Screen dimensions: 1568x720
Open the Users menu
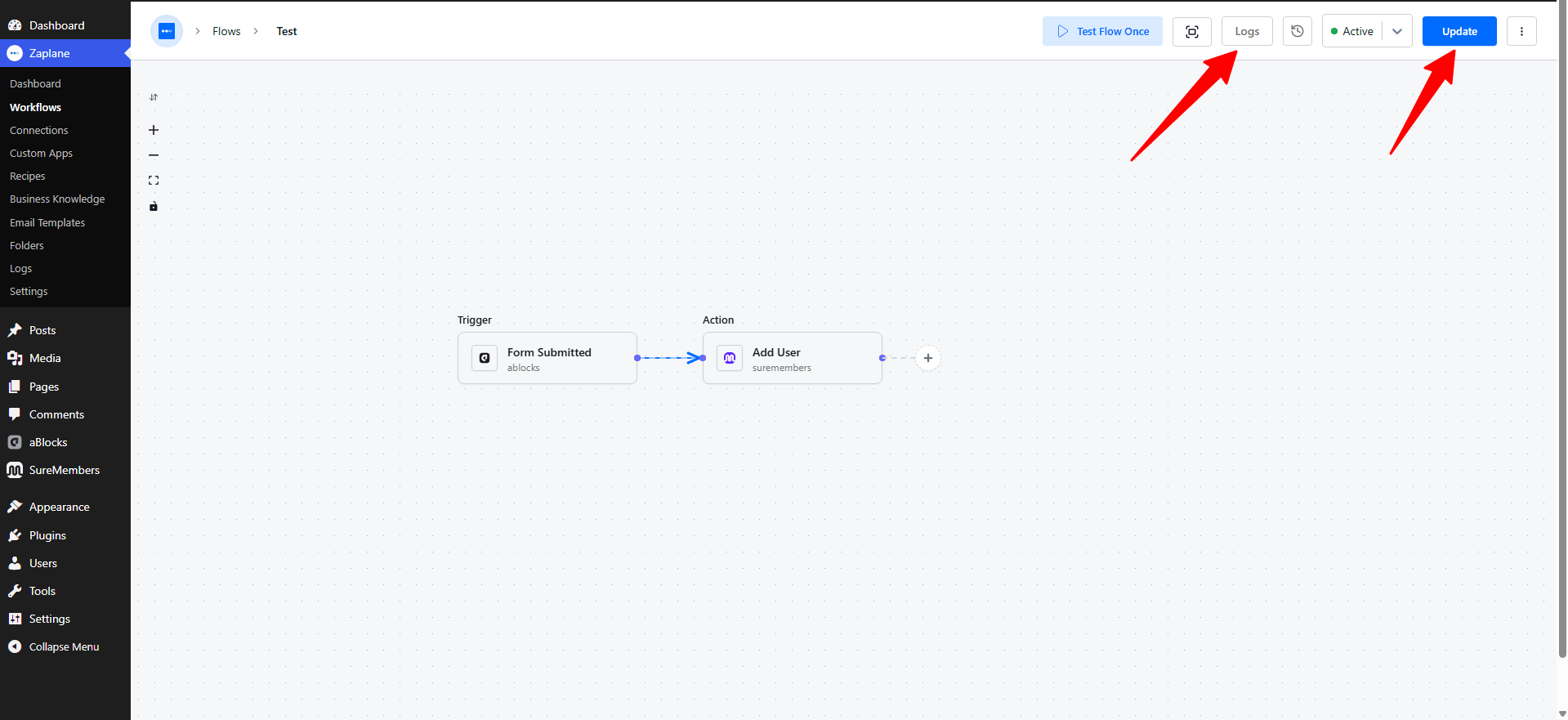pyautogui.click(x=65, y=563)
